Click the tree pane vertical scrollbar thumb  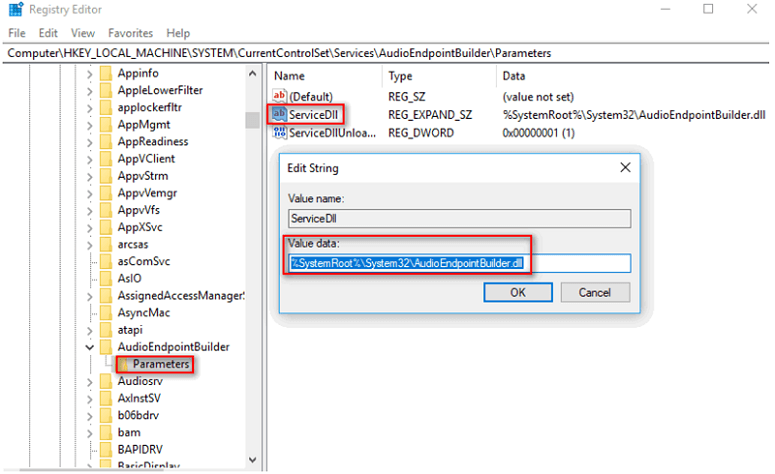click(253, 120)
